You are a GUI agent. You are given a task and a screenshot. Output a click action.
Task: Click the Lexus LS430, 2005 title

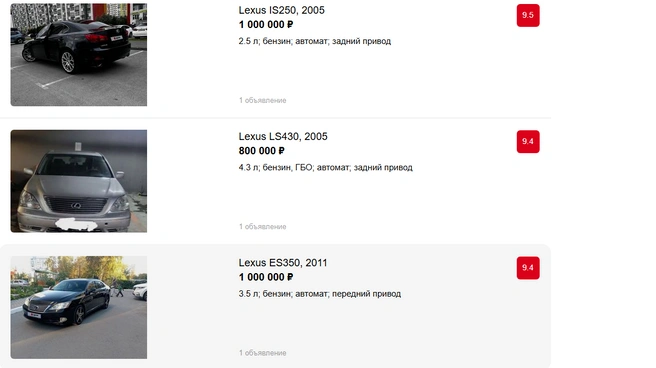click(x=283, y=136)
